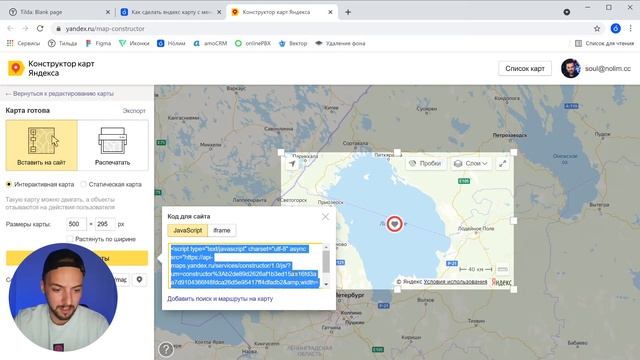
Task: Select Интерактивная карта radio button
Action: point(9,184)
